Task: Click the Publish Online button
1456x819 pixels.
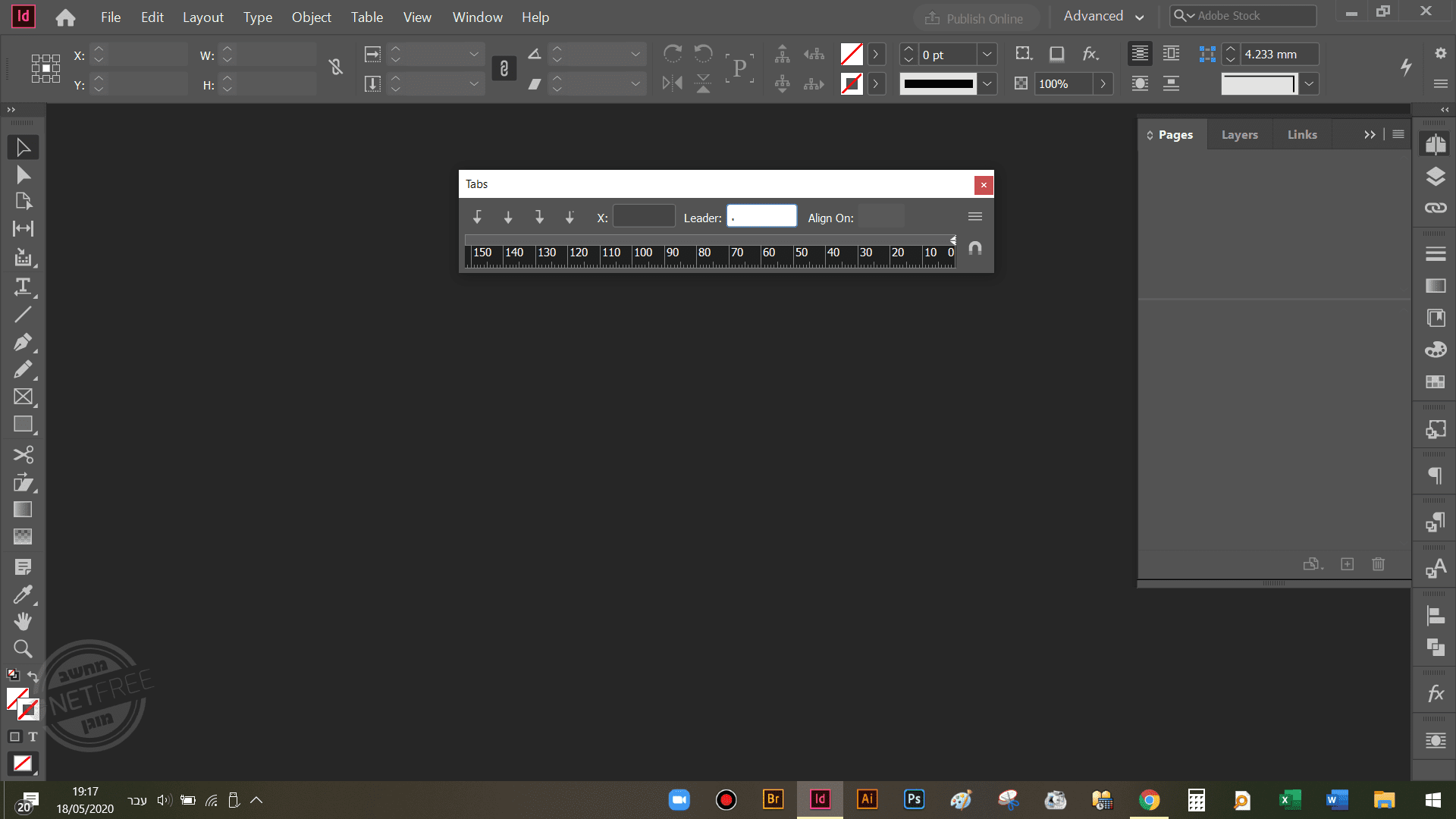Action: [x=974, y=18]
